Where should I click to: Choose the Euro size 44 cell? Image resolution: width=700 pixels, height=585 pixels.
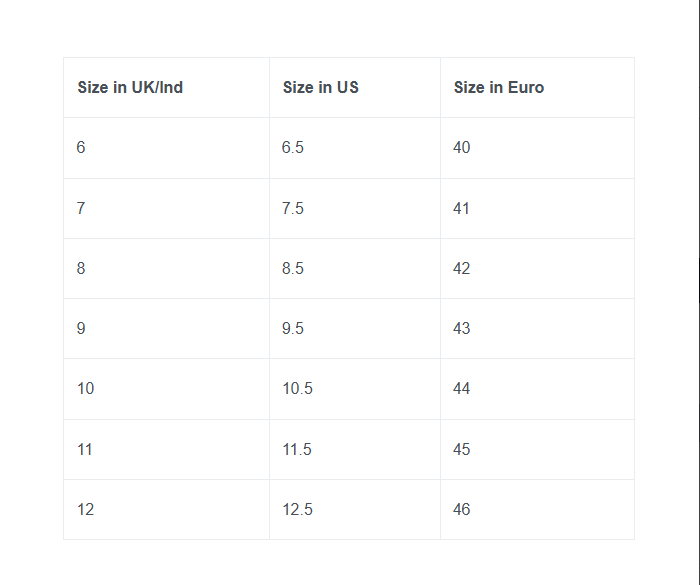click(x=461, y=389)
